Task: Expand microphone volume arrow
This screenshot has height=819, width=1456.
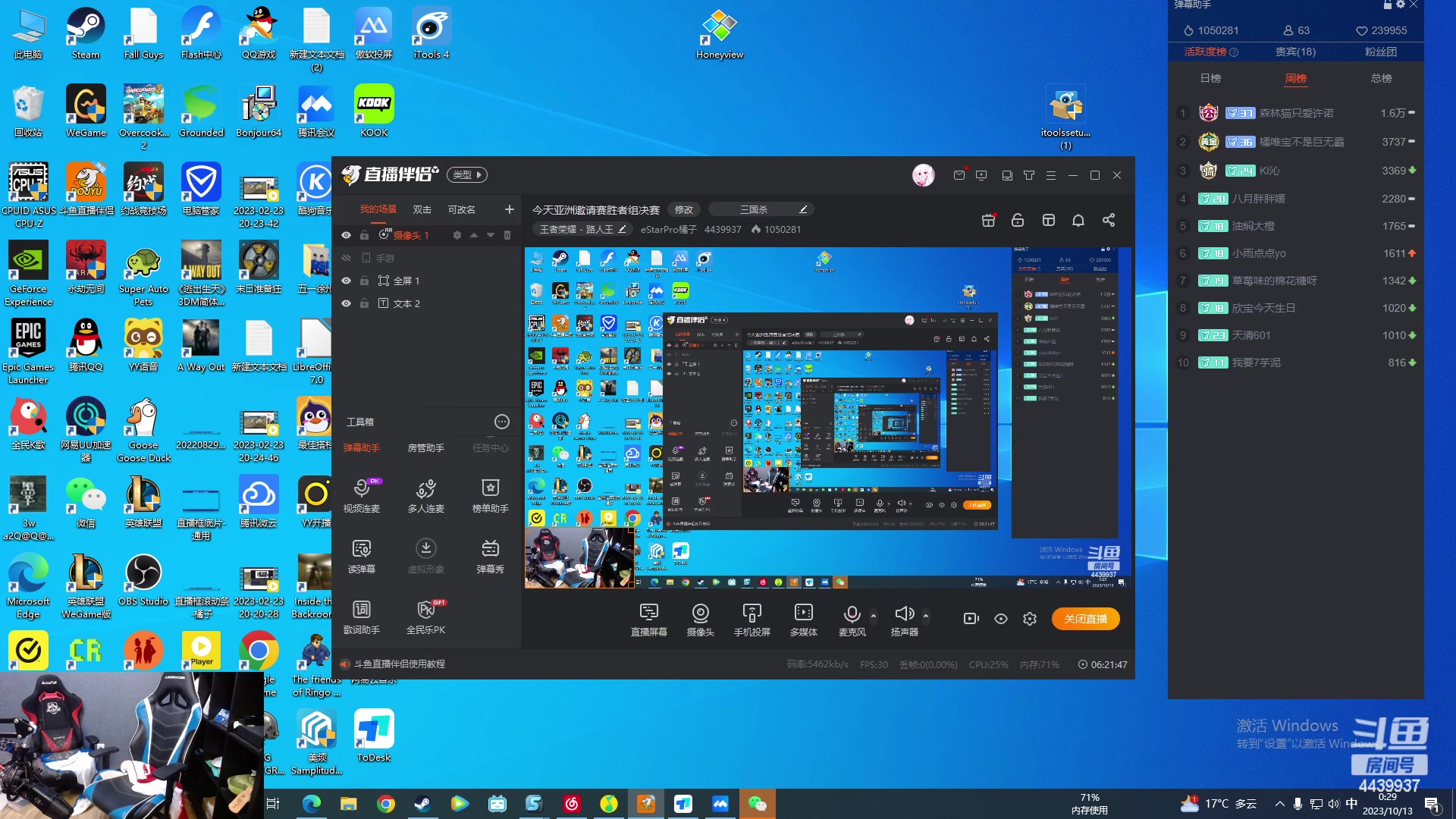Action: 874,616
